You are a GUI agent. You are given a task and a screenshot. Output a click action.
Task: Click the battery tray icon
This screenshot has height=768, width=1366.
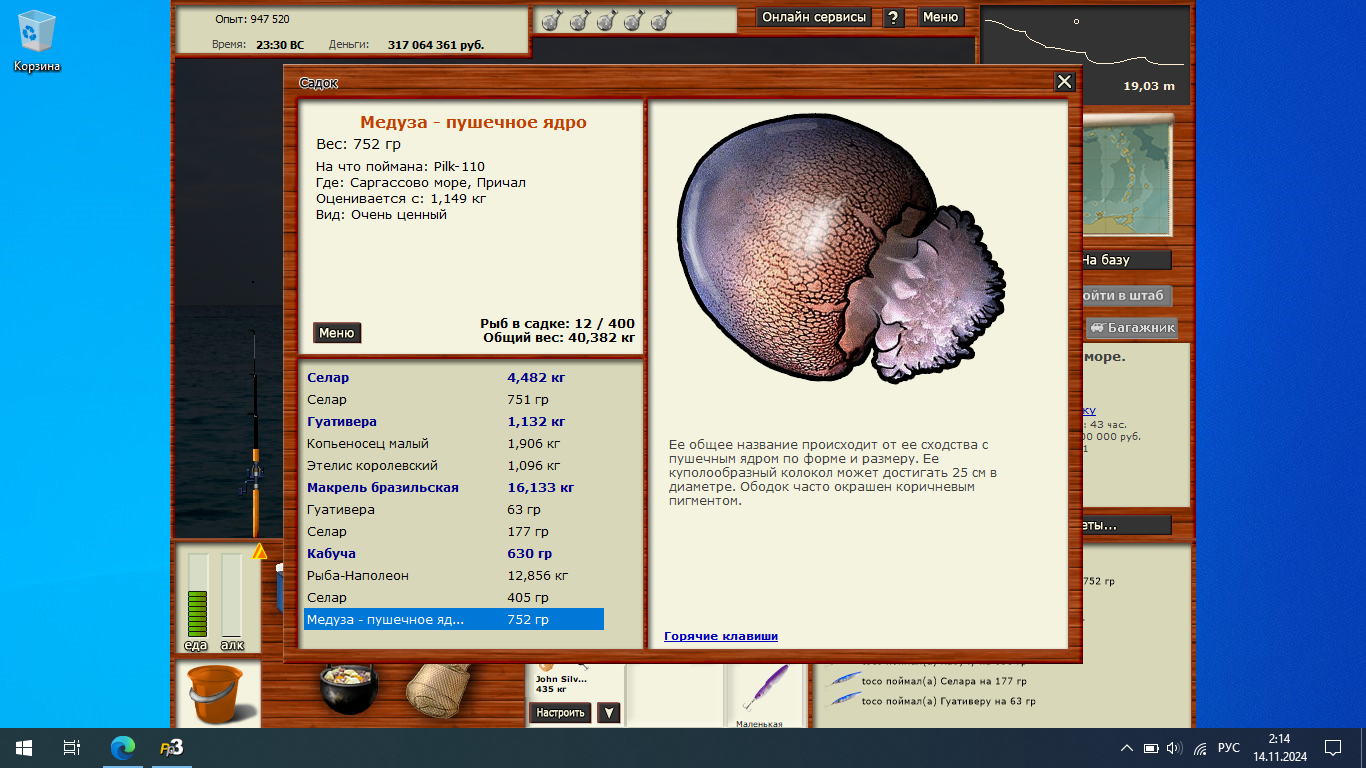pyautogui.click(x=1151, y=747)
